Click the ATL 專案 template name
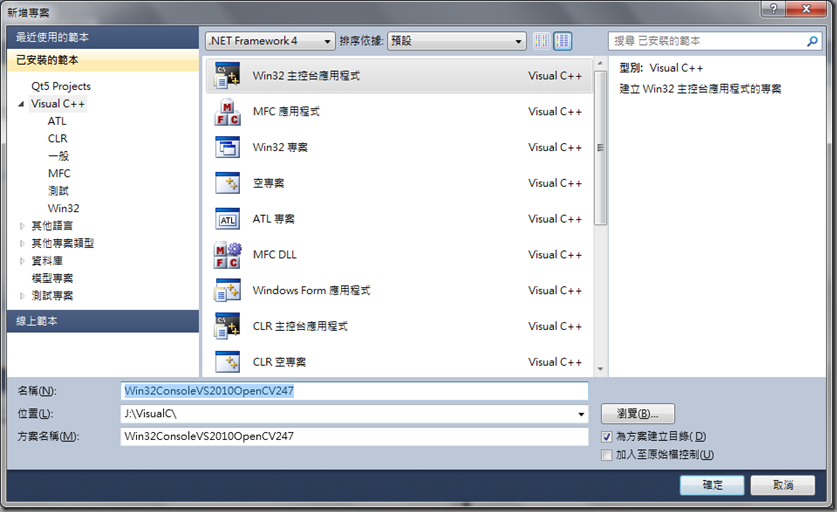837x512 pixels. (273, 219)
